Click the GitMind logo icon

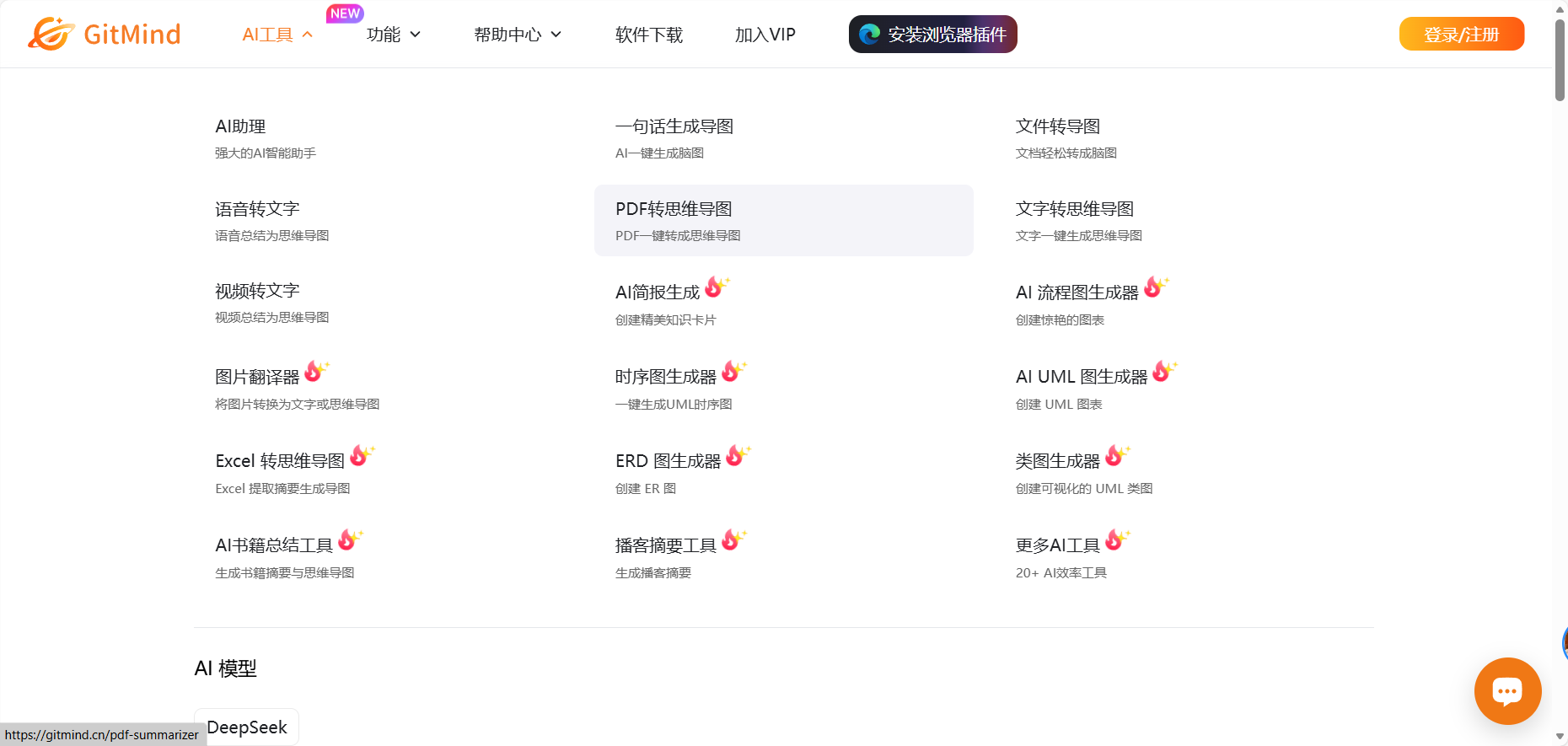click(51, 34)
